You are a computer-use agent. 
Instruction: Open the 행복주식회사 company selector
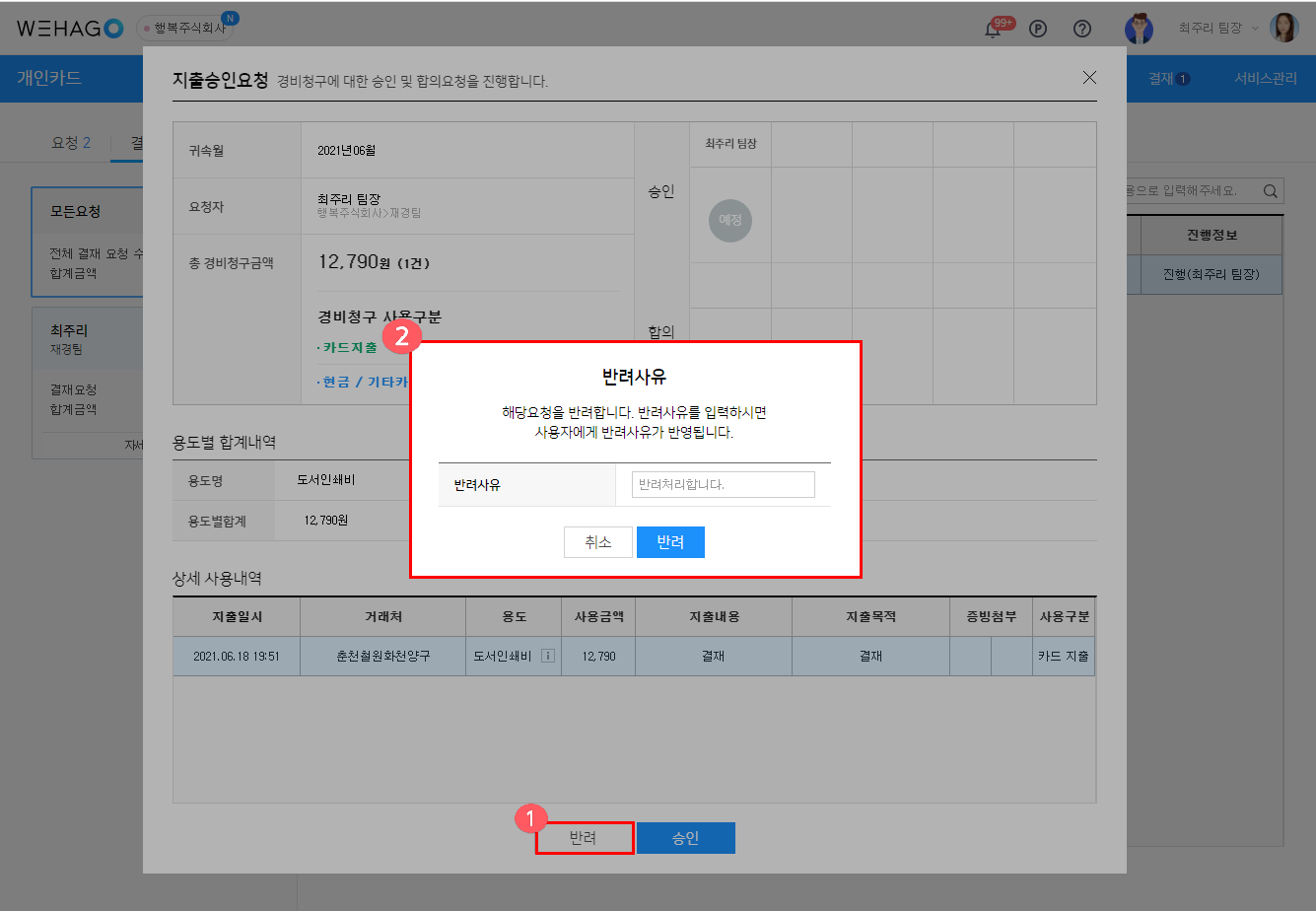tap(187, 28)
